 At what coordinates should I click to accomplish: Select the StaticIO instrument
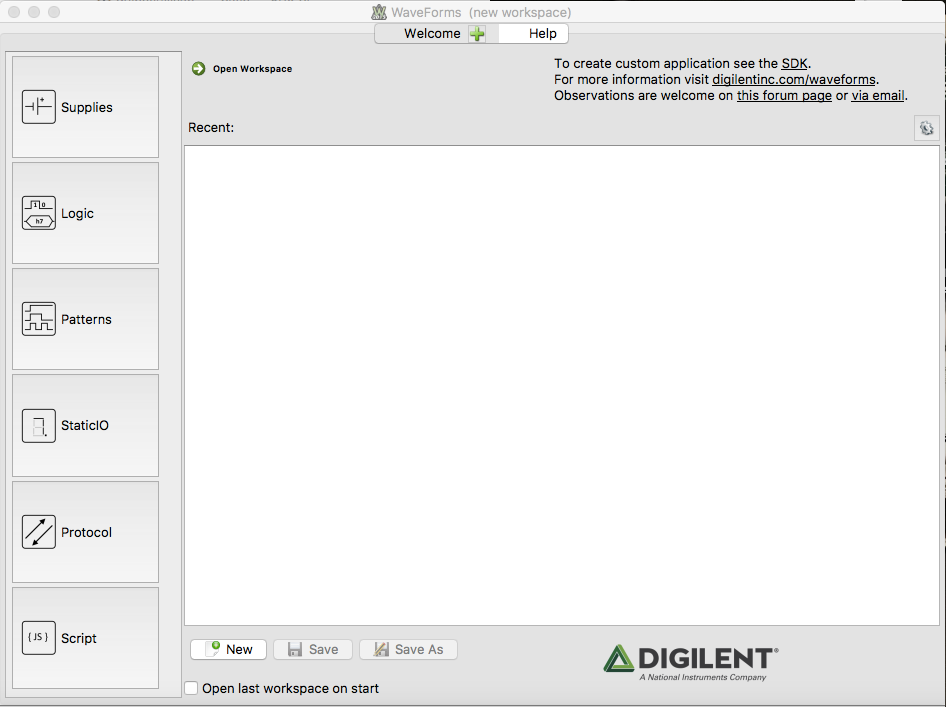(x=86, y=425)
